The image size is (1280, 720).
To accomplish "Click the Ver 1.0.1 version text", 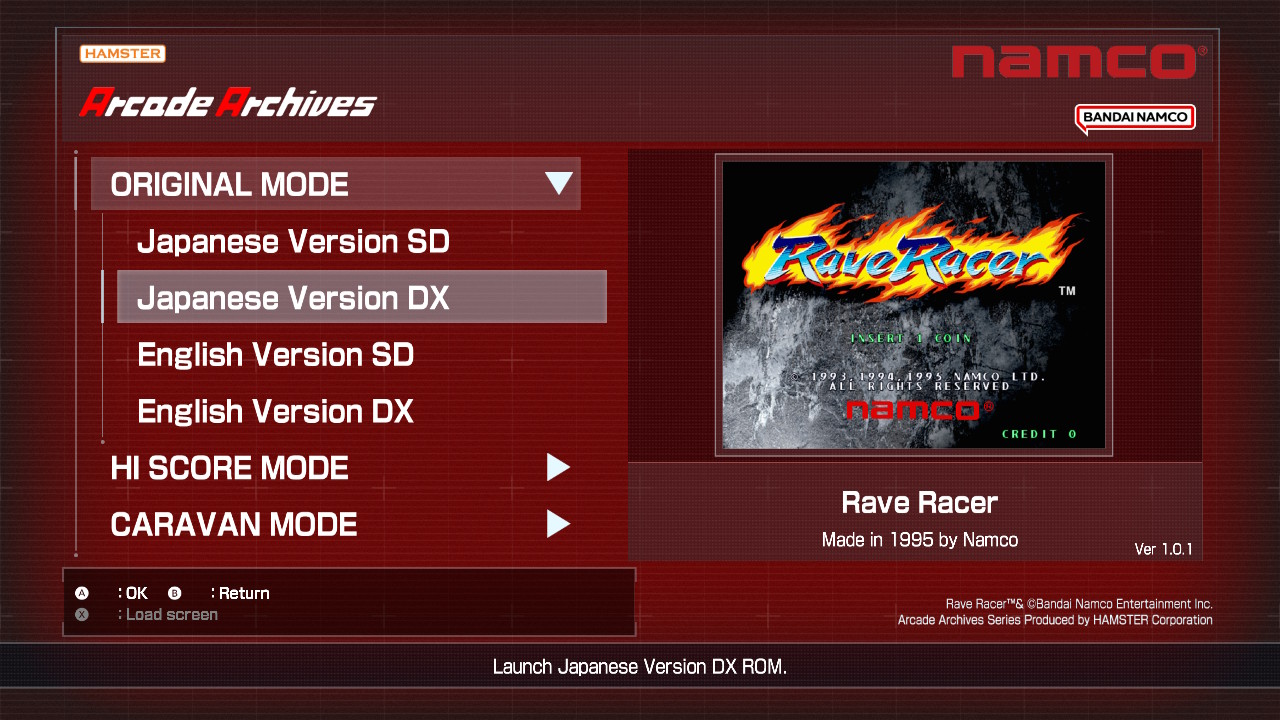I will 1163,549.
